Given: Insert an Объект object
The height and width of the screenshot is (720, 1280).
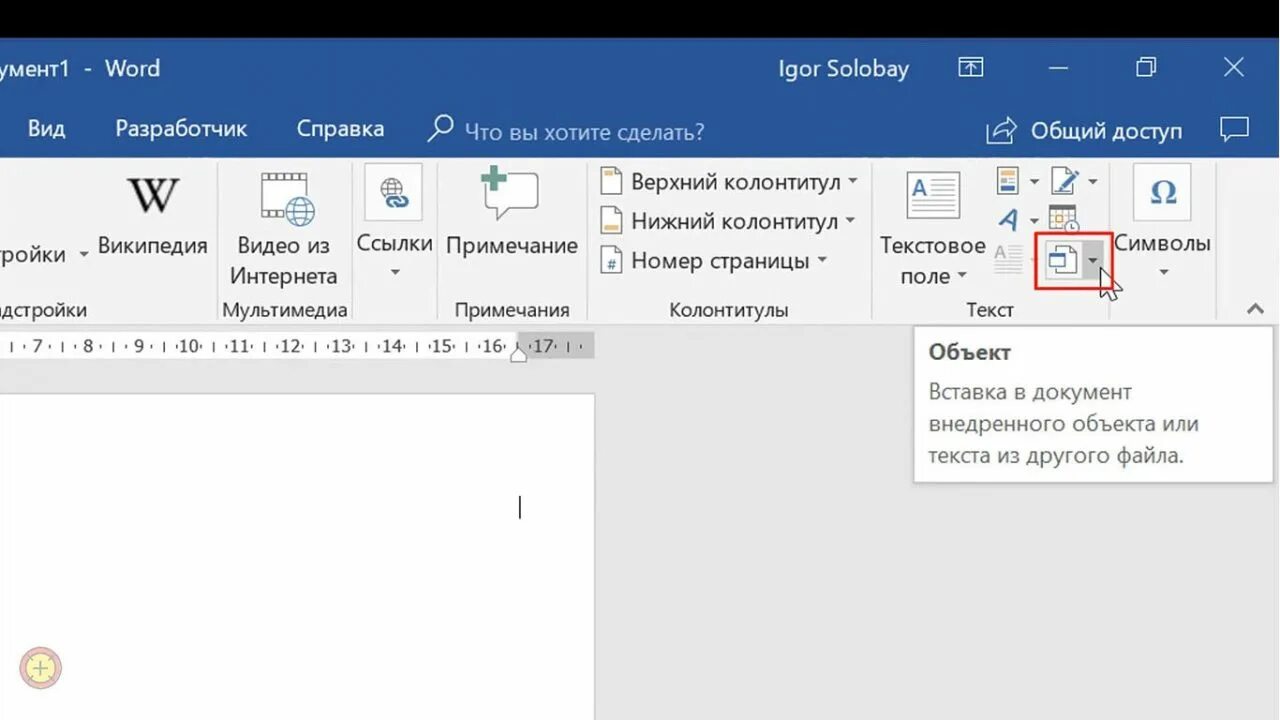Looking at the screenshot, I should click(1062, 261).
